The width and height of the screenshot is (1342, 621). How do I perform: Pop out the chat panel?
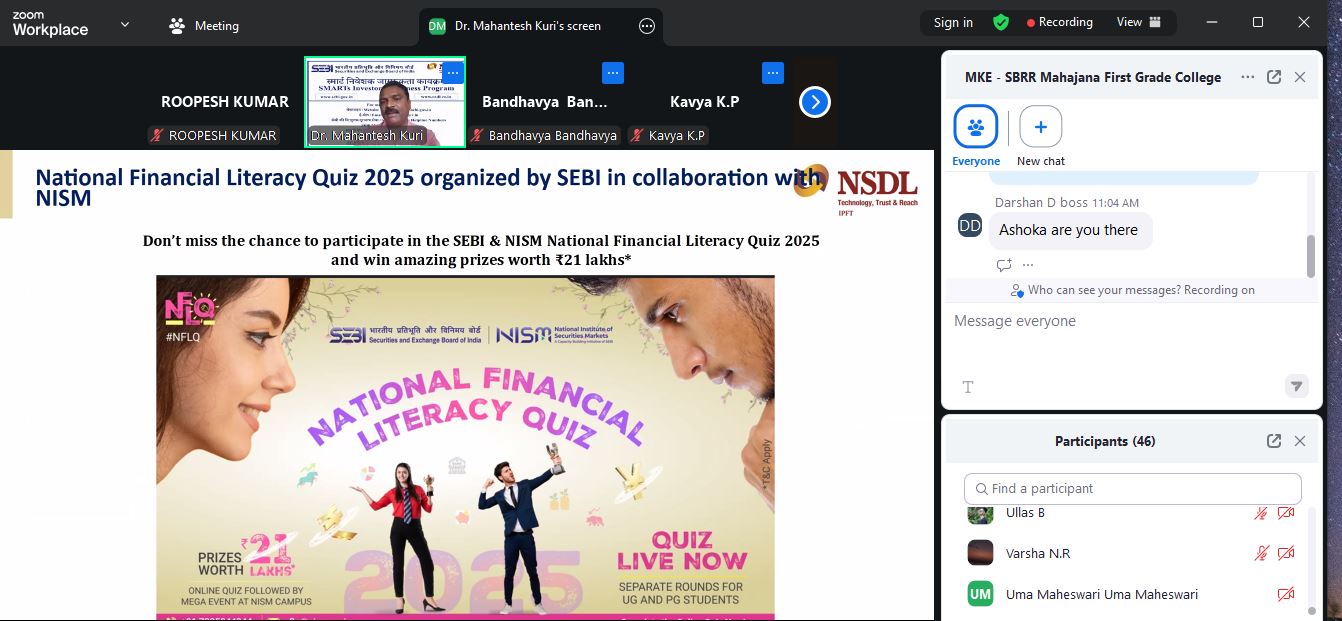[x=1274, y=77]
